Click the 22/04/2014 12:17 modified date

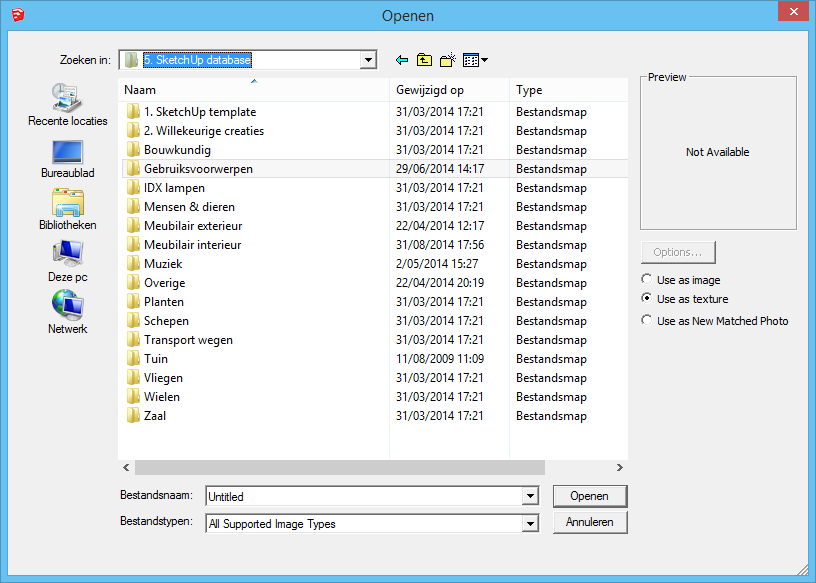(440, 226)
